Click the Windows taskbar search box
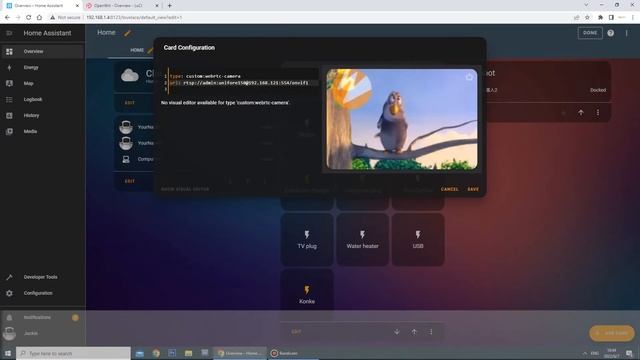This screenshot has height=360, width=640. point(73,353)
